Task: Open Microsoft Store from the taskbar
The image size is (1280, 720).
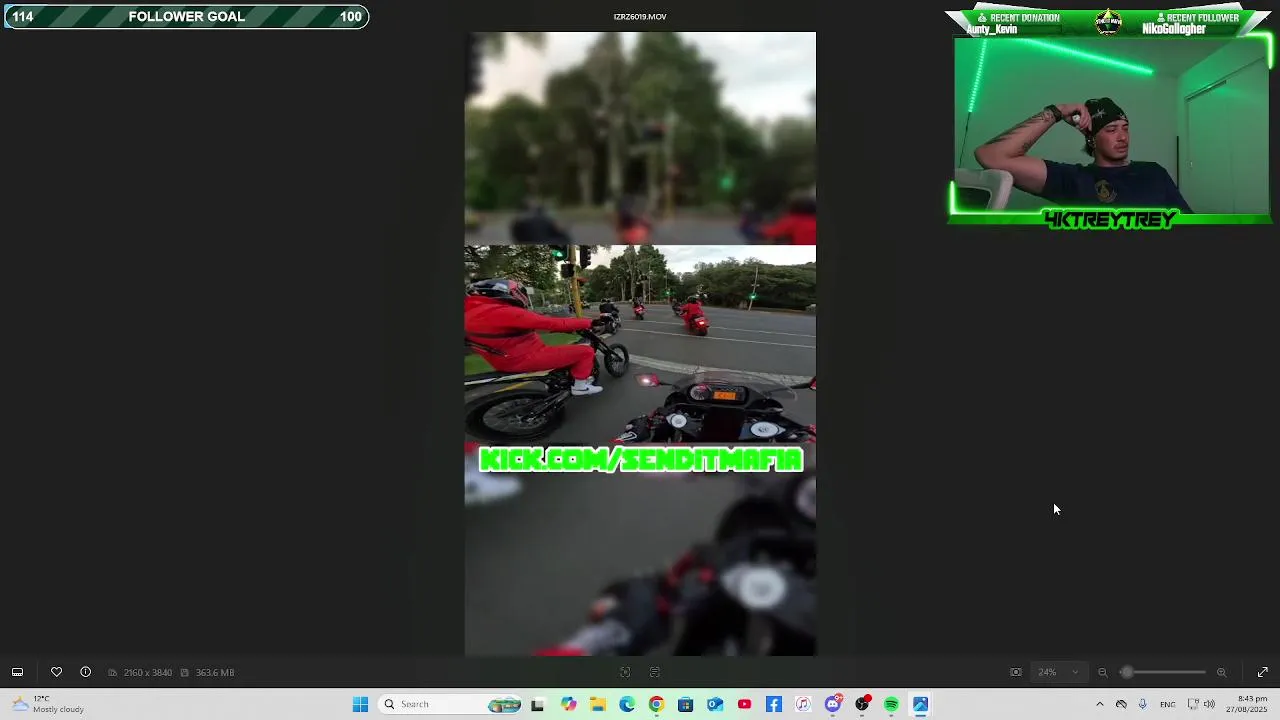Action: coord(685,704)
